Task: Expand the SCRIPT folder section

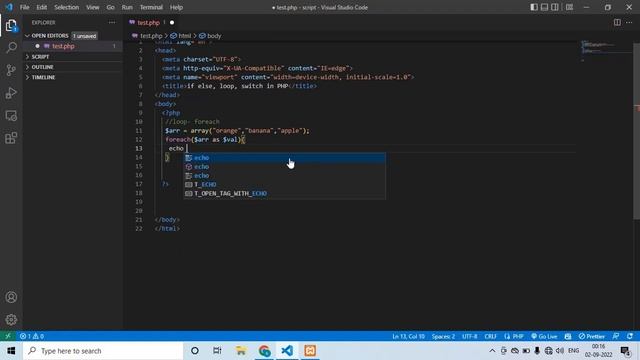Action: pos(73,57)
